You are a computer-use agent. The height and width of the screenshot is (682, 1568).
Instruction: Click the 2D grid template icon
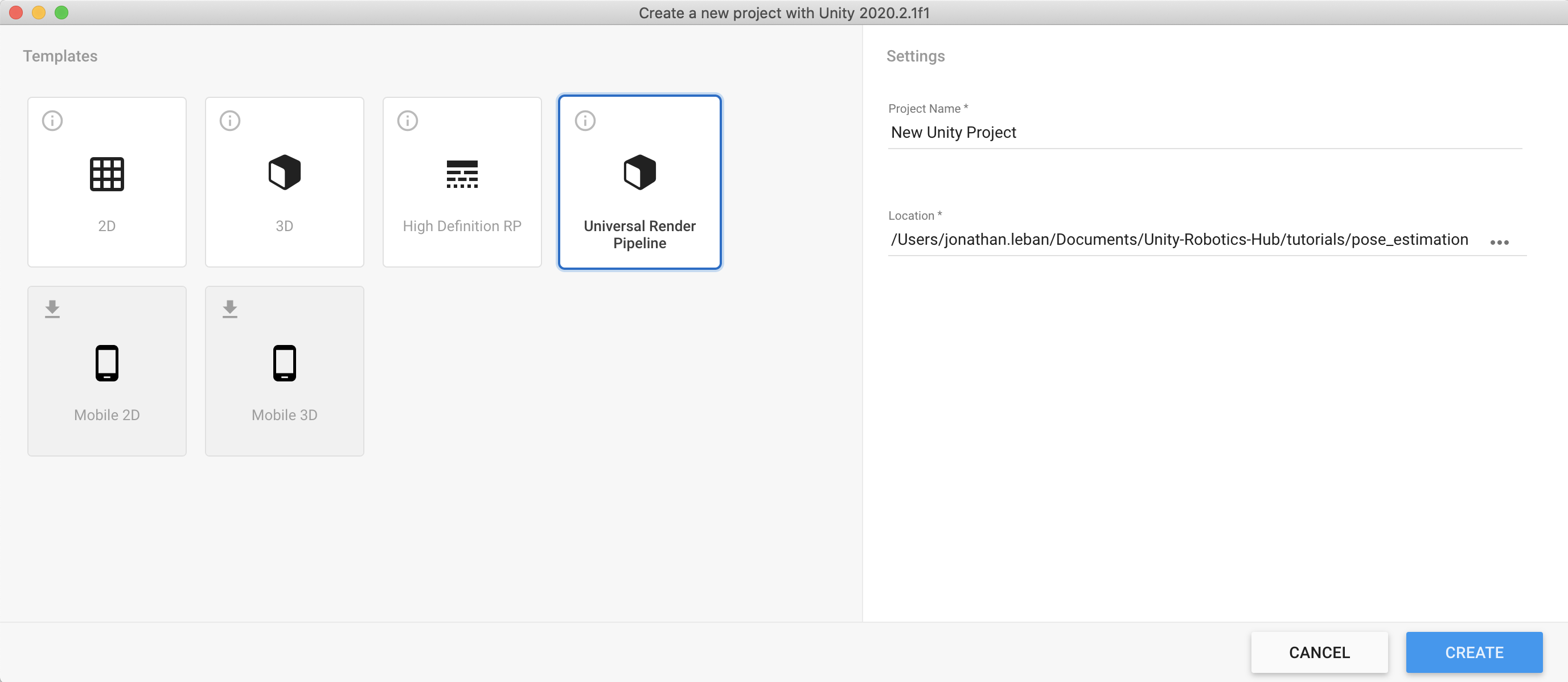106,174
